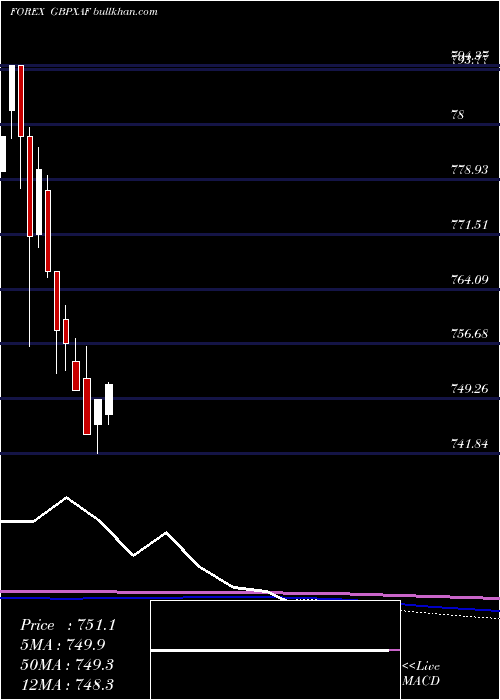Click the '12MA : 748.3' value
The height and width of the screenshot is (700, 500).
point(67,684)
